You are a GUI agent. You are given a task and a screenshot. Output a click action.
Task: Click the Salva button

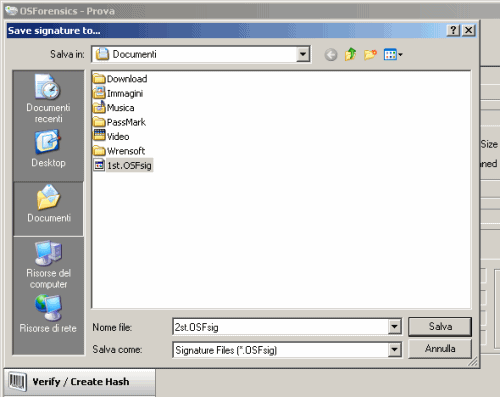pyautogui.click(x=440, y=326)
